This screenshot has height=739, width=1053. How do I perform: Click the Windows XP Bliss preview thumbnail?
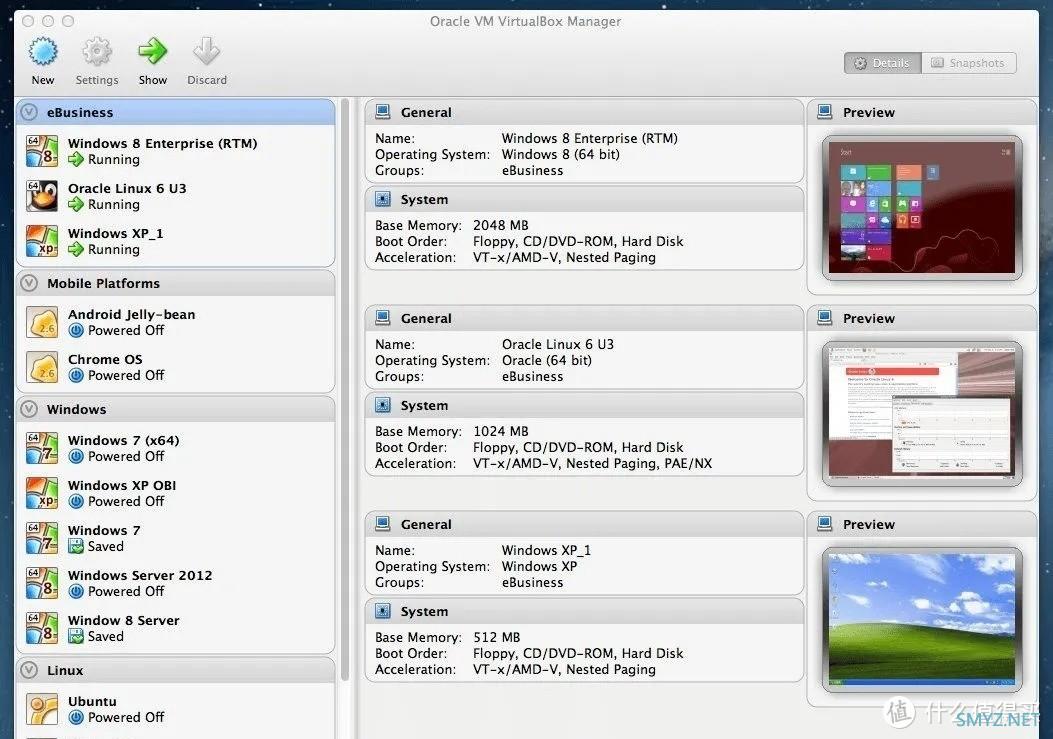(x=922, y=620)
